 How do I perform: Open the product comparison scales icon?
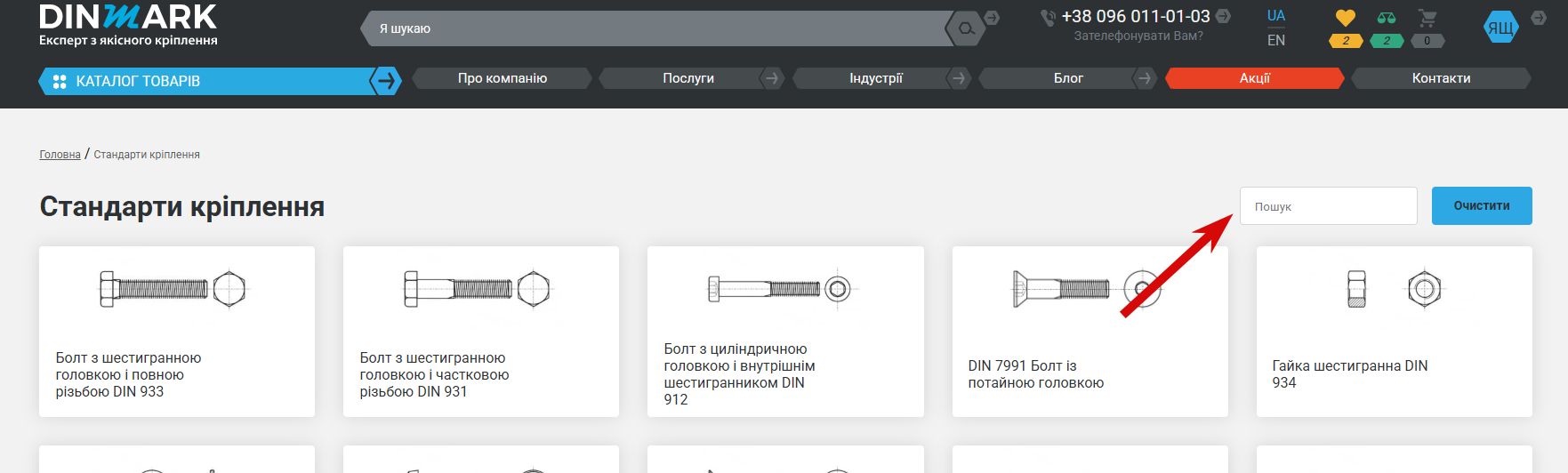coord(1386,18)
